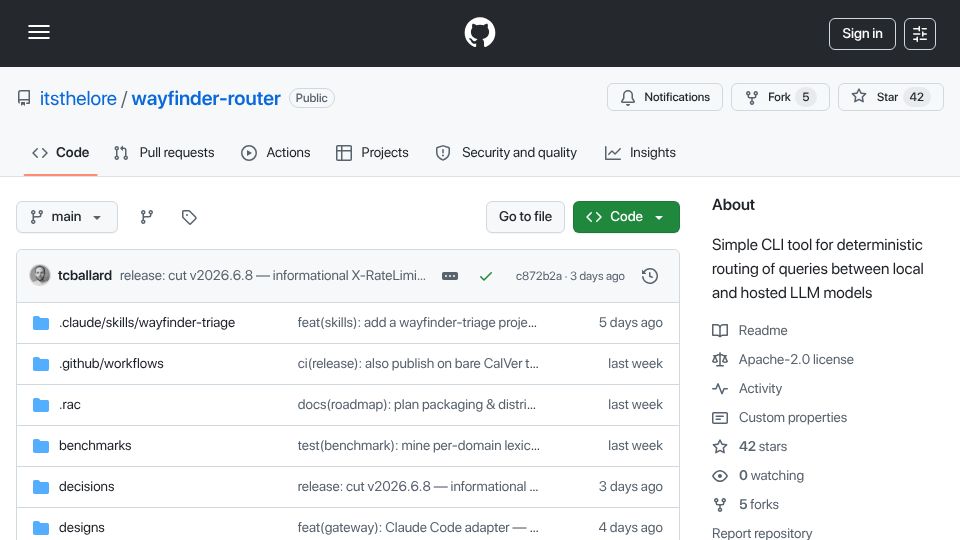Open the Insights tab
Image resolution: width=960 pixels, height=540 pixels.
coord(640,152)
